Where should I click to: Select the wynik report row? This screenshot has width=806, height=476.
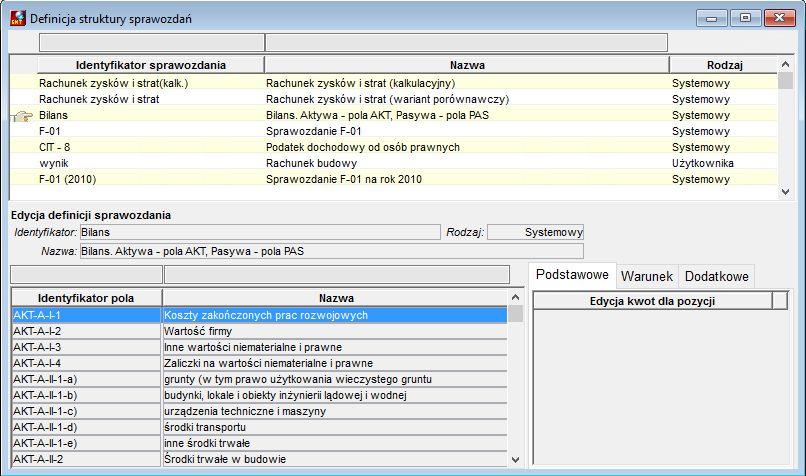[394, 163]
